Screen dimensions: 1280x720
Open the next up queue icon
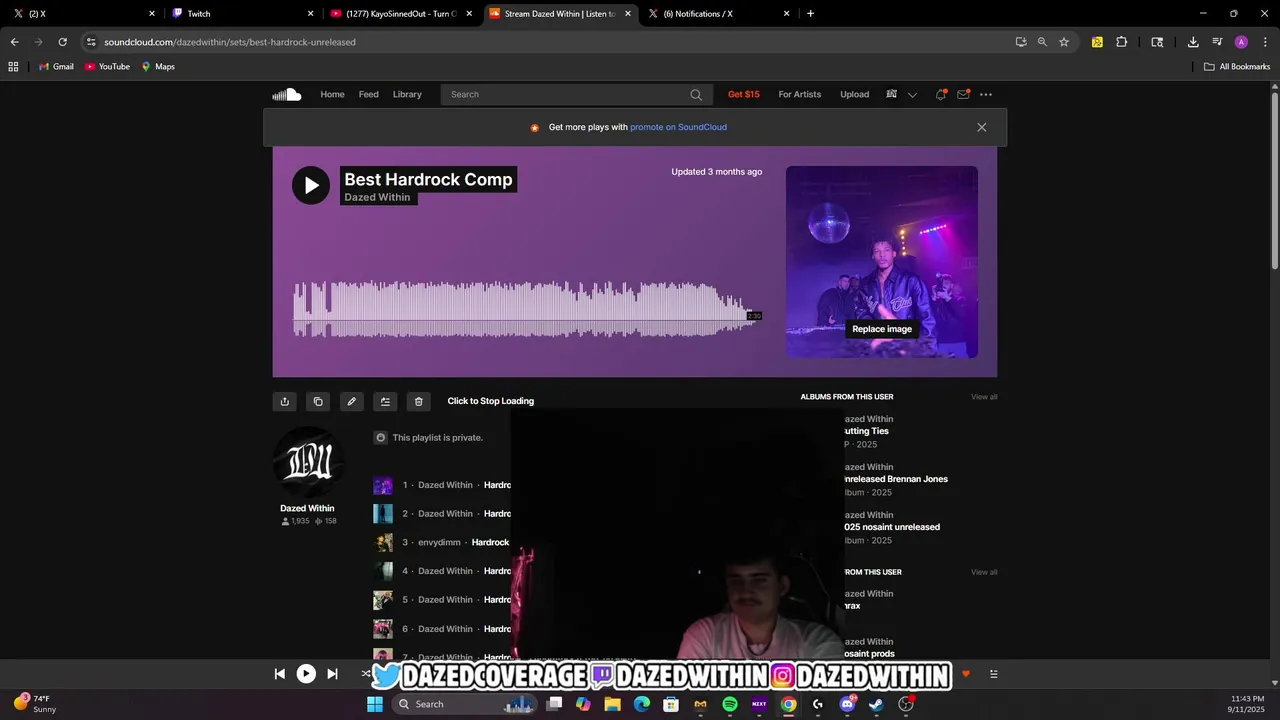[x=993, y=674]
